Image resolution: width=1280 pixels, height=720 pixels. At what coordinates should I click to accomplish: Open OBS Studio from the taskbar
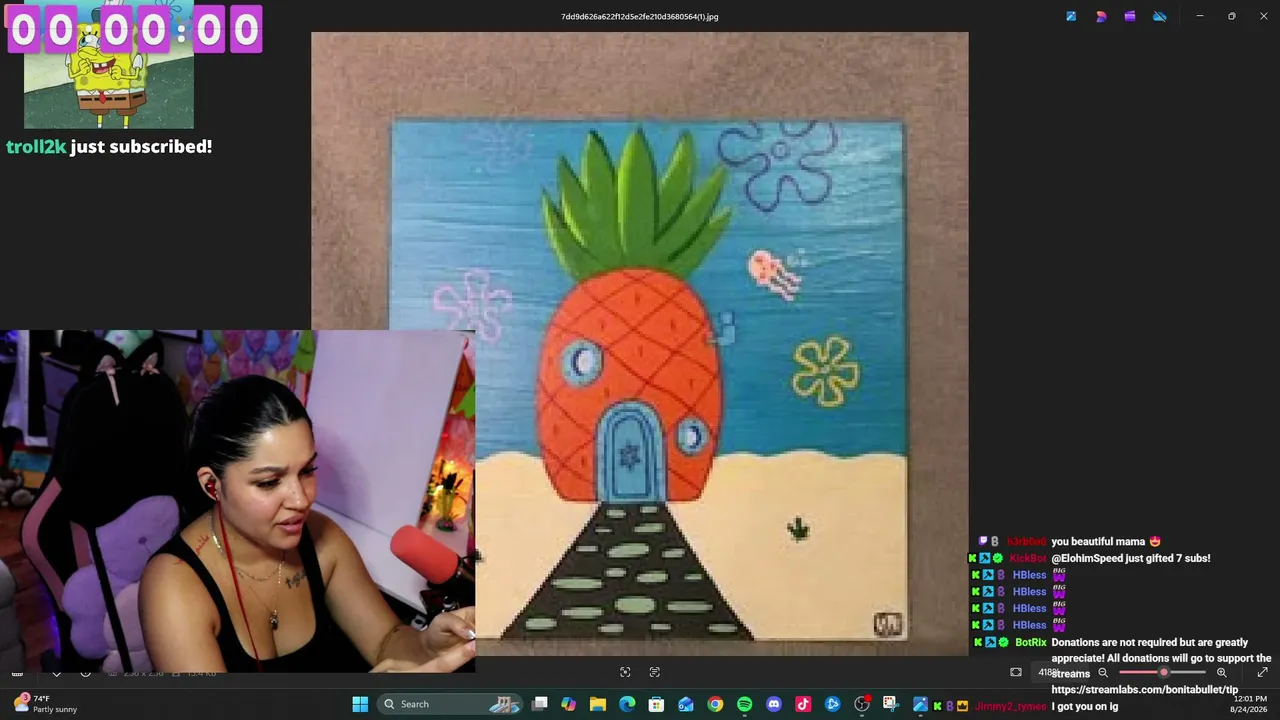tap(861, 704)
